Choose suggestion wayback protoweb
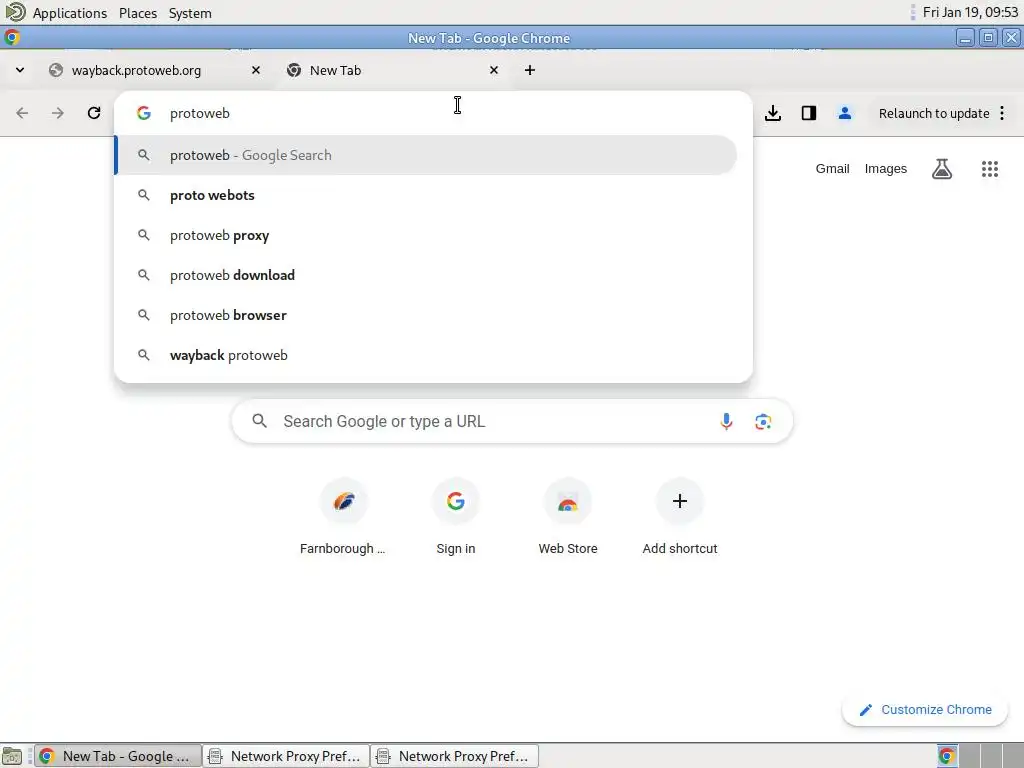Image resolution: width=1024 pixels, height=768 pixels. pos(426,355)
